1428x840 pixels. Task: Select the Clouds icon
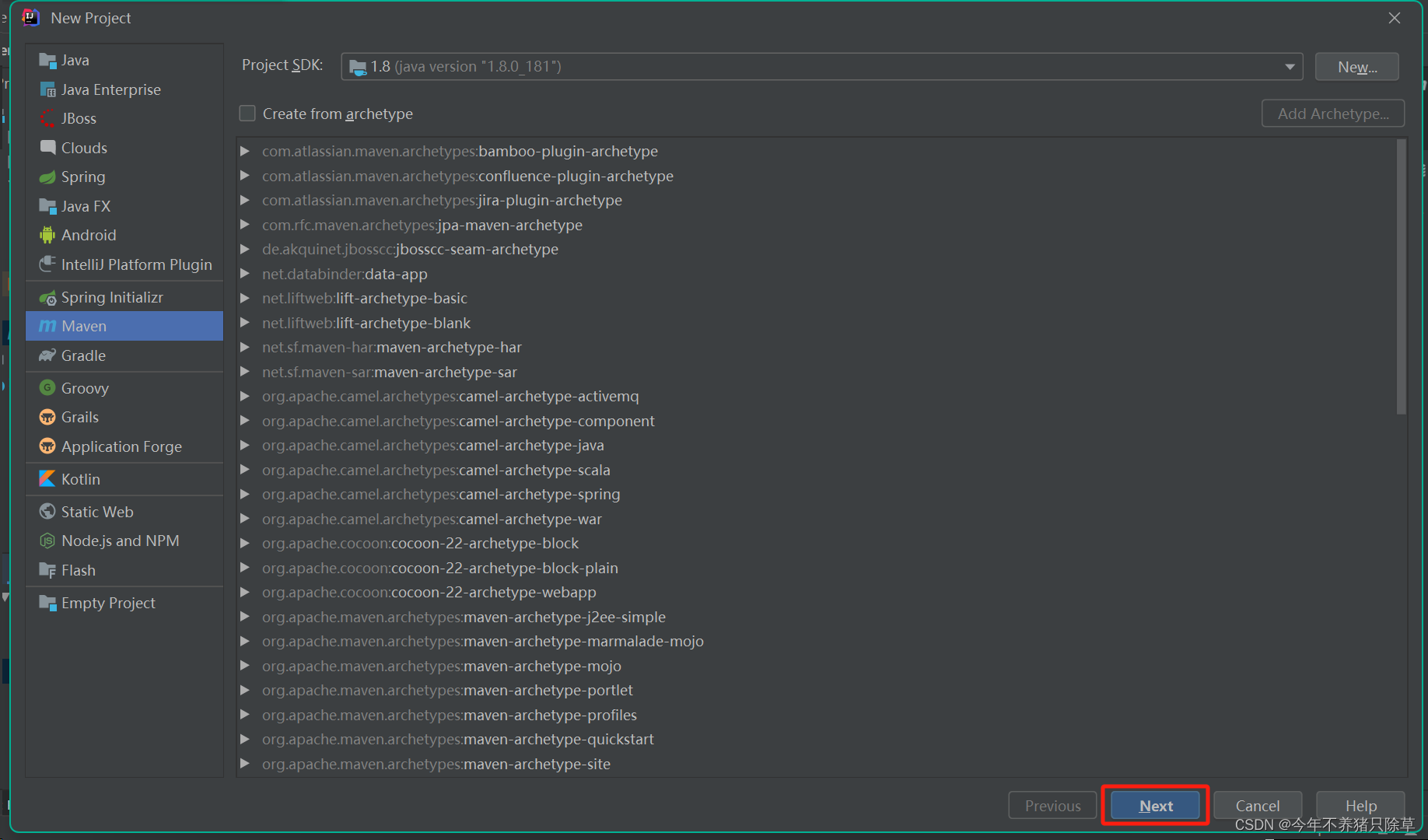tap(47, 148)
